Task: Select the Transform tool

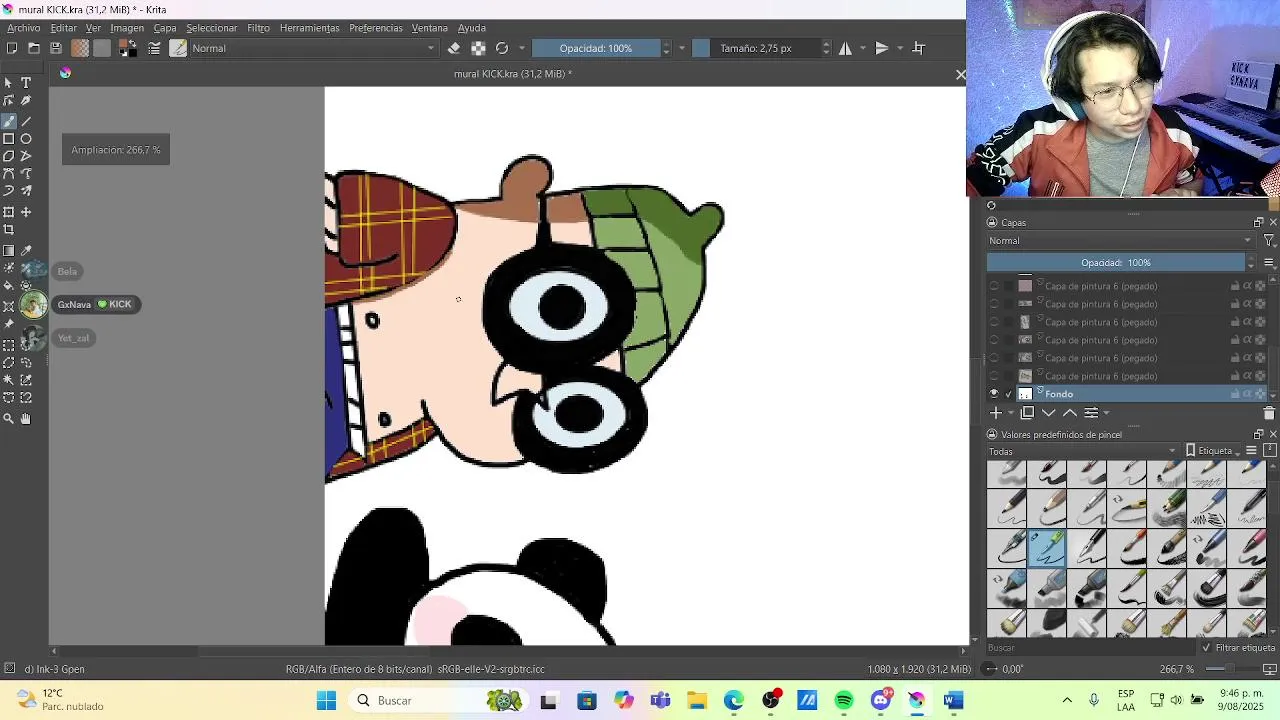Action: pyautogui.click(x=9, y=212)
